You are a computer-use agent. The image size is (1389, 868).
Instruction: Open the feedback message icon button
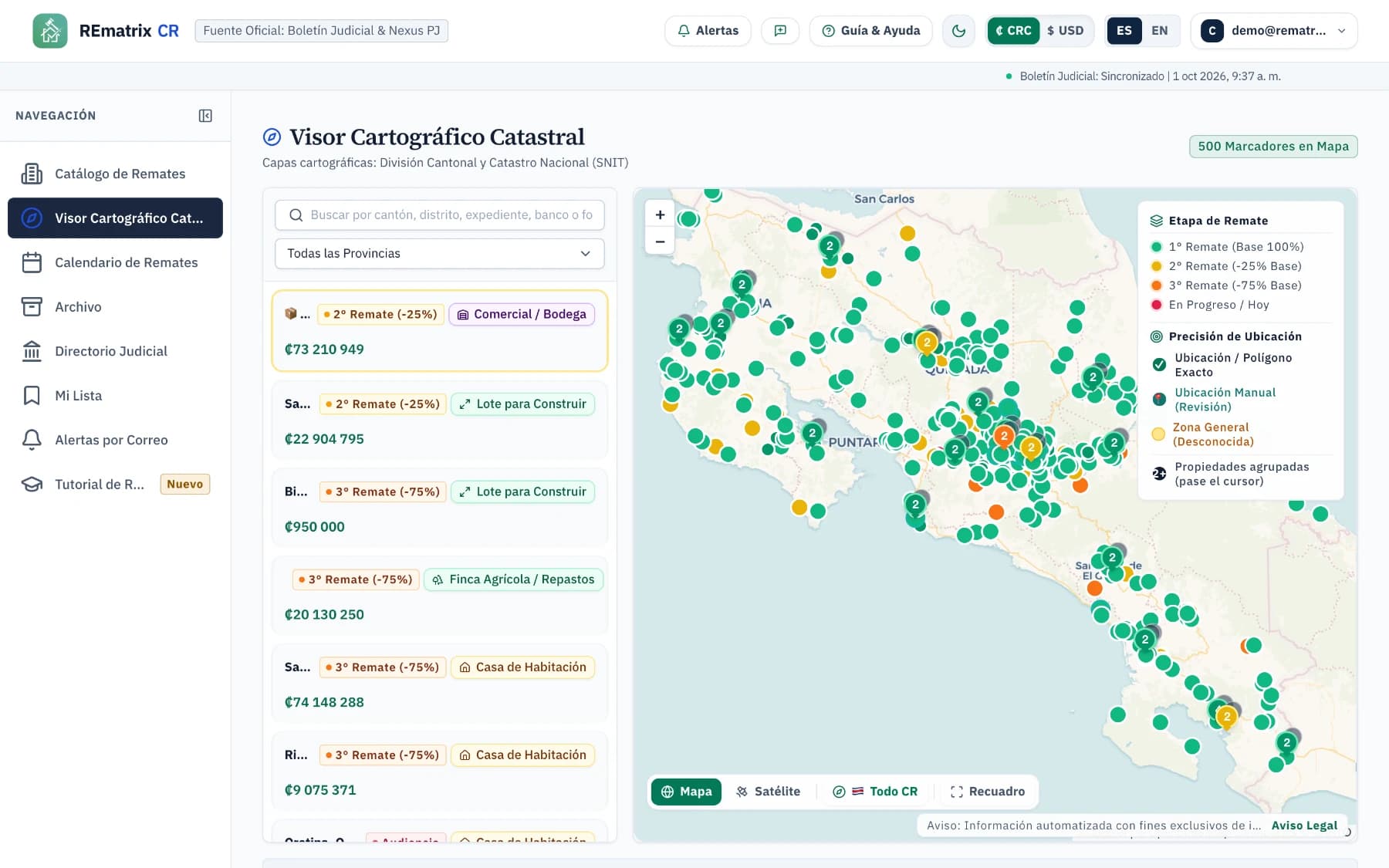click(x=780, y=31)
